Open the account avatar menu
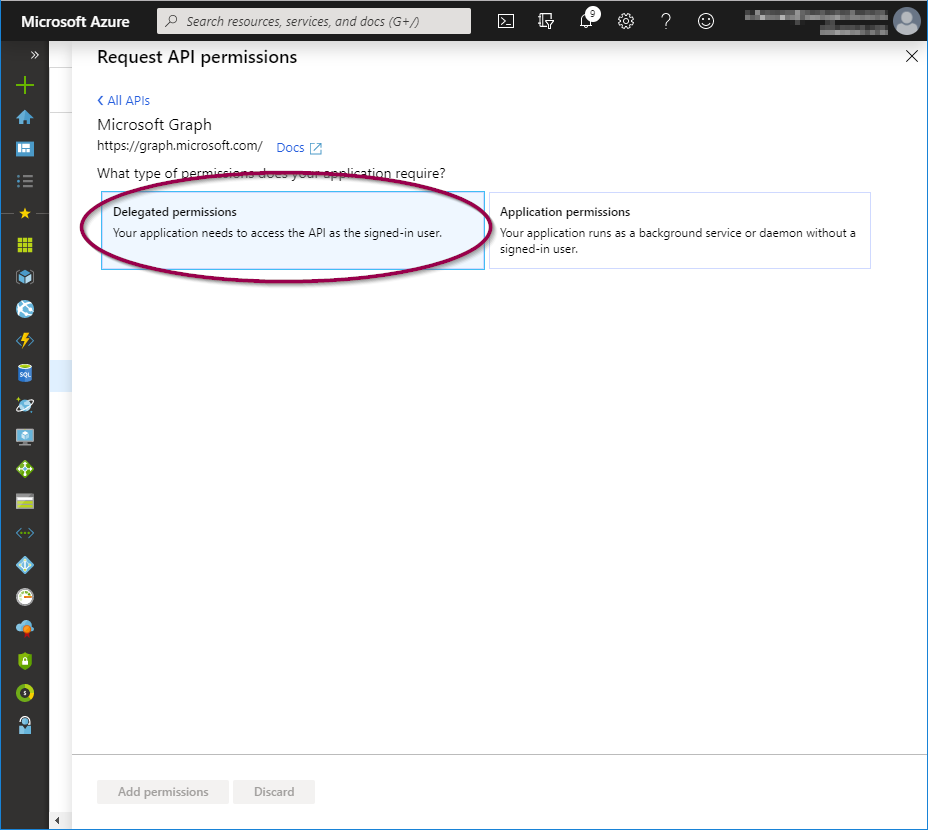928x830 pixels. coord(907,21)
